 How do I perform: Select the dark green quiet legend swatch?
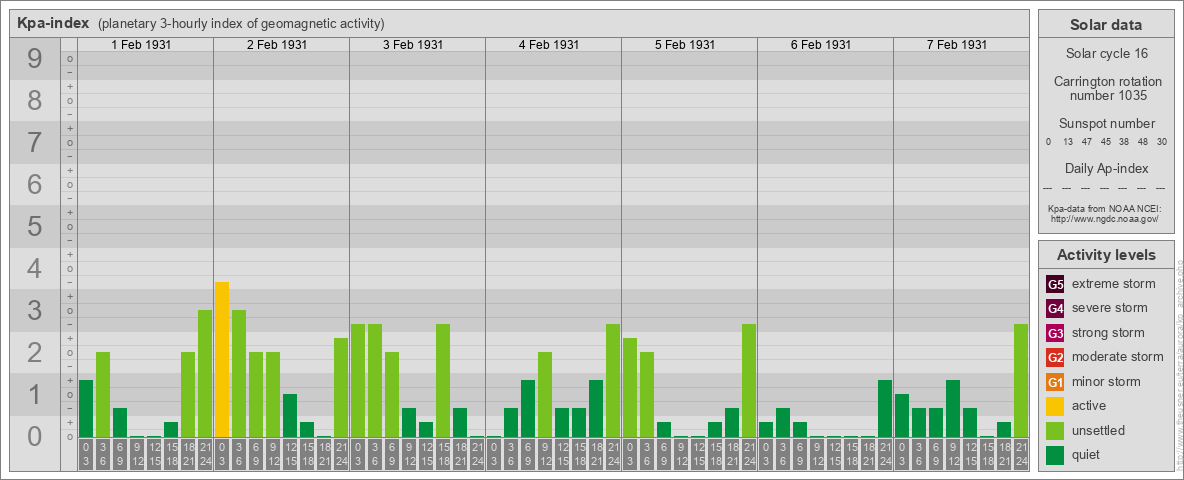pyautogui.click(x=1055, y=454)
